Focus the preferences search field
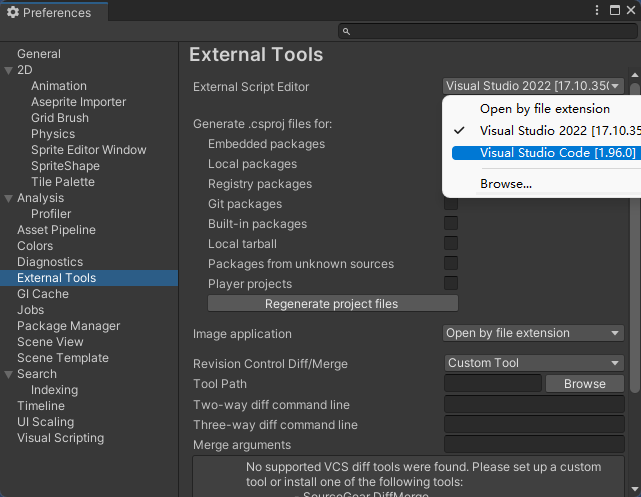Image resolution: width=641 pixels, height=497 pixels. point(488,31)
